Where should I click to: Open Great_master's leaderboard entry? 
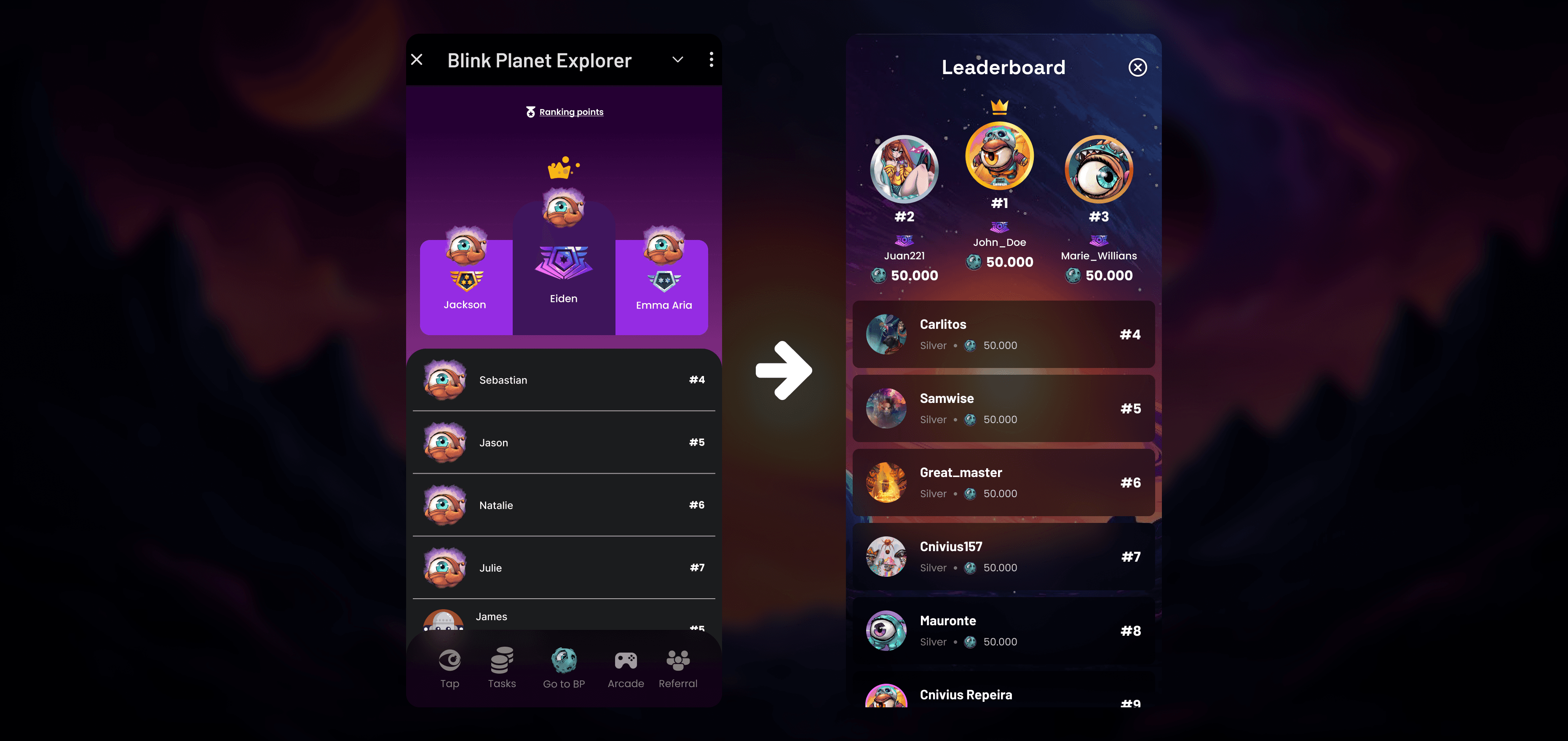pyautogui.click(x=1003, y=482)
